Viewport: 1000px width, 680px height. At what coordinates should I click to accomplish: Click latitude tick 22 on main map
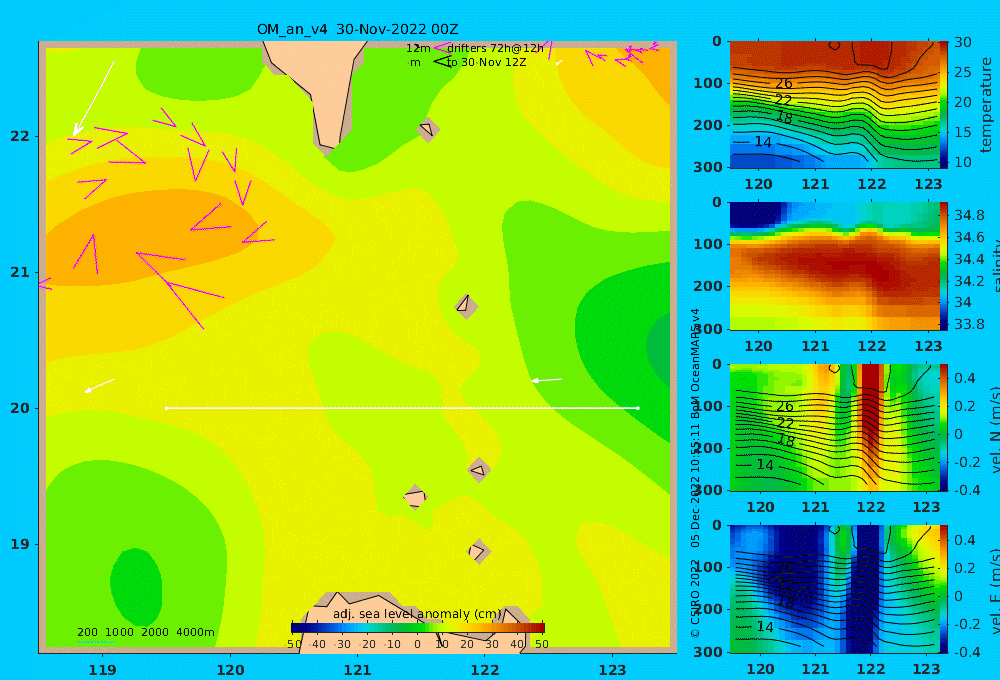click(x=20, y=136)
